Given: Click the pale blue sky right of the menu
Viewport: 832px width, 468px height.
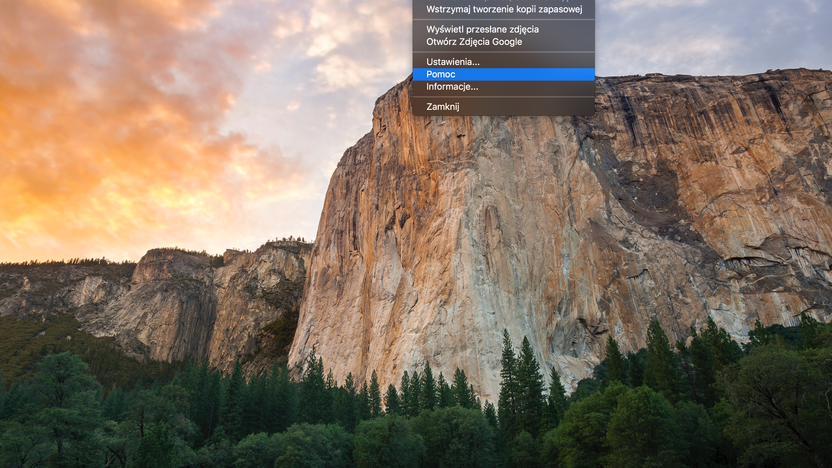Looking at the screenshot, I should pos(711,37).
